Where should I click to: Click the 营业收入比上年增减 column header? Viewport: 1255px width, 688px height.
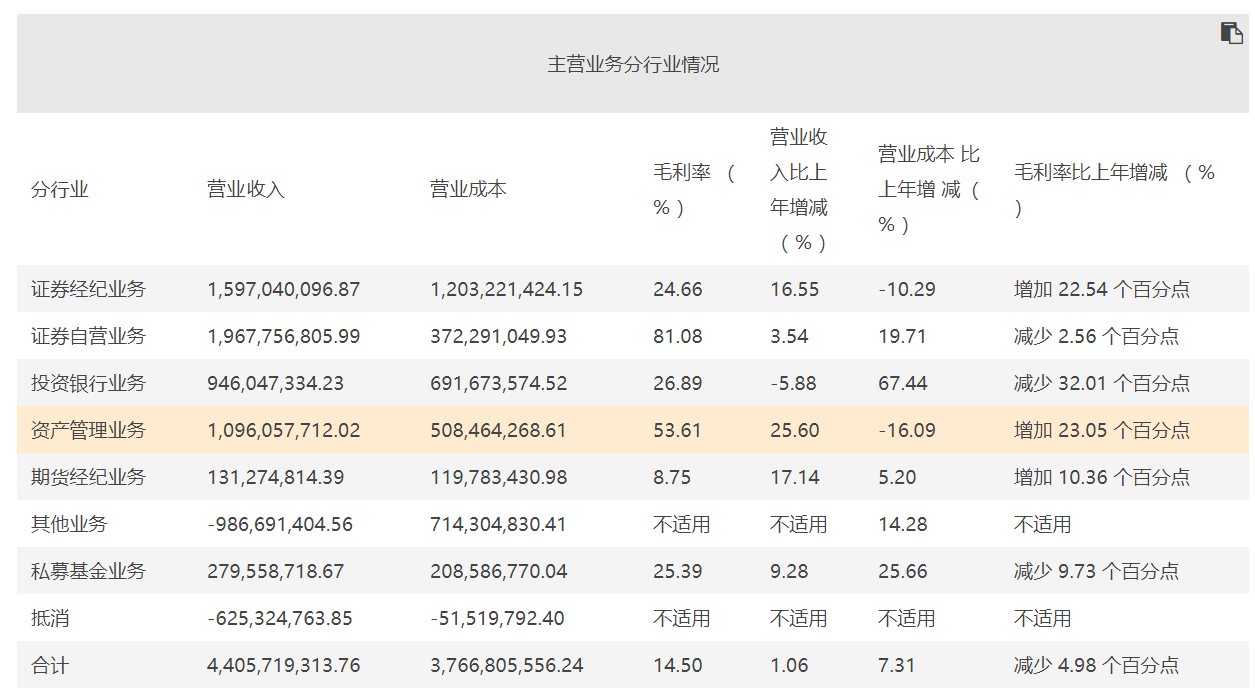[795, 186]
